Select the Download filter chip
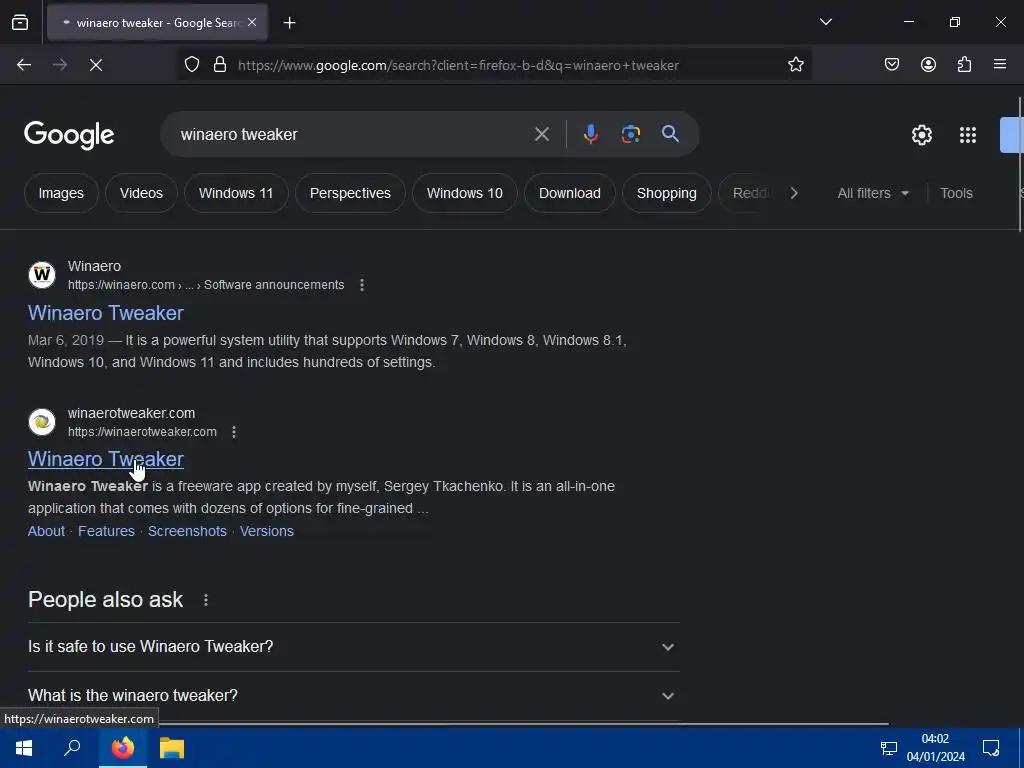 click(x=569, y=193)
